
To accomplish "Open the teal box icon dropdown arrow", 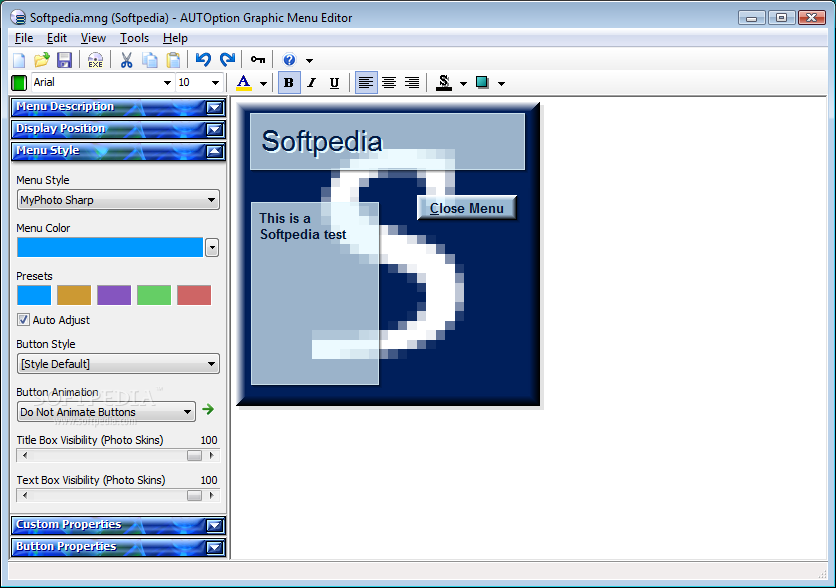I will [x=501, y=83].
